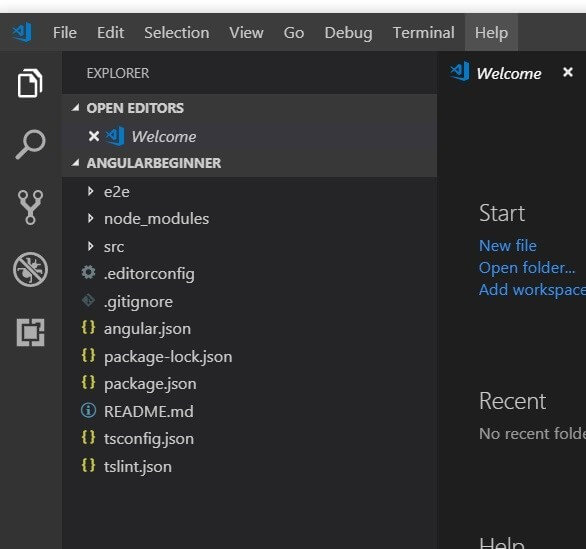This screenshot has width=586, height=549.
Task: Open the Search view in activity bar
Action: (x=30, y=144)
